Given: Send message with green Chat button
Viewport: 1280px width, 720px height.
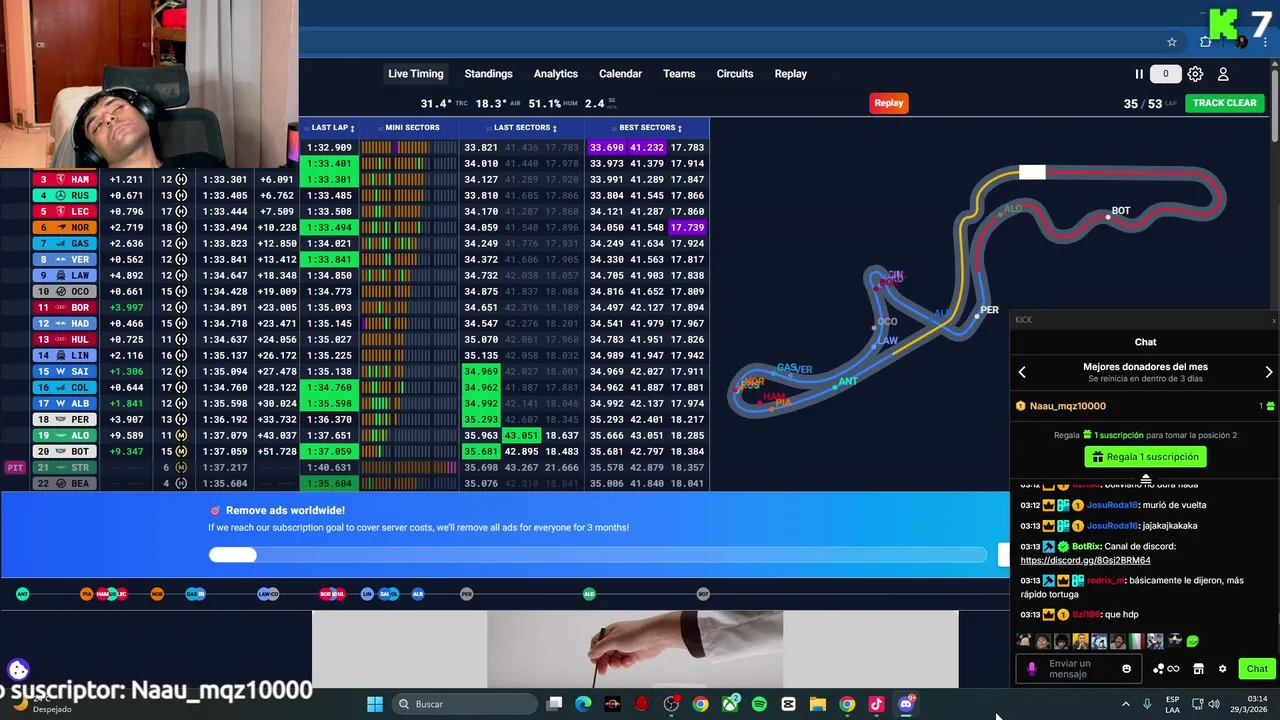Looking at the screenshot, I should tap(1256, 669).
